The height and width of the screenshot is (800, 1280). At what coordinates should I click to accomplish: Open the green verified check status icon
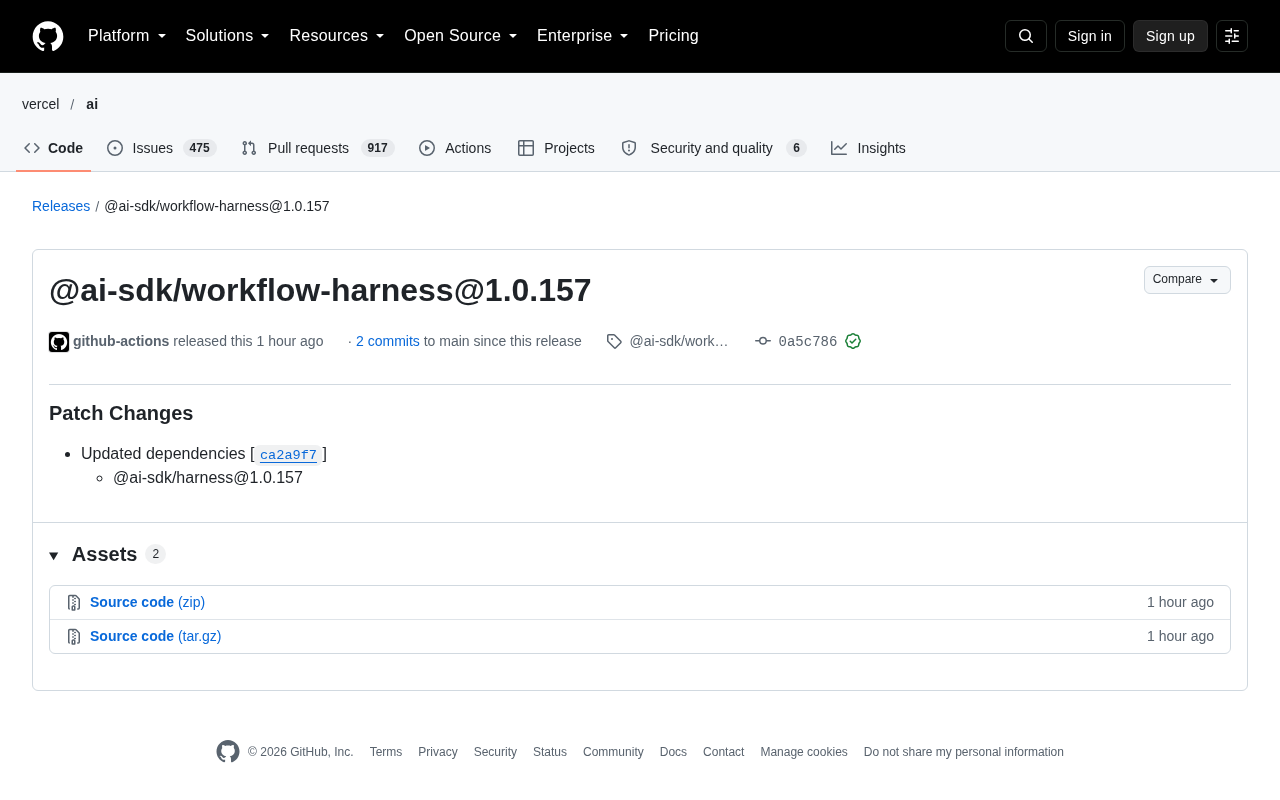point(853,341)
